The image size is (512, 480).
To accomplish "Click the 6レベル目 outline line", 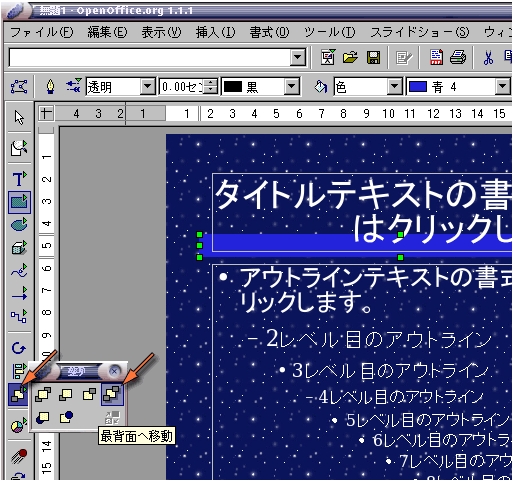I will tap(442, 440).
